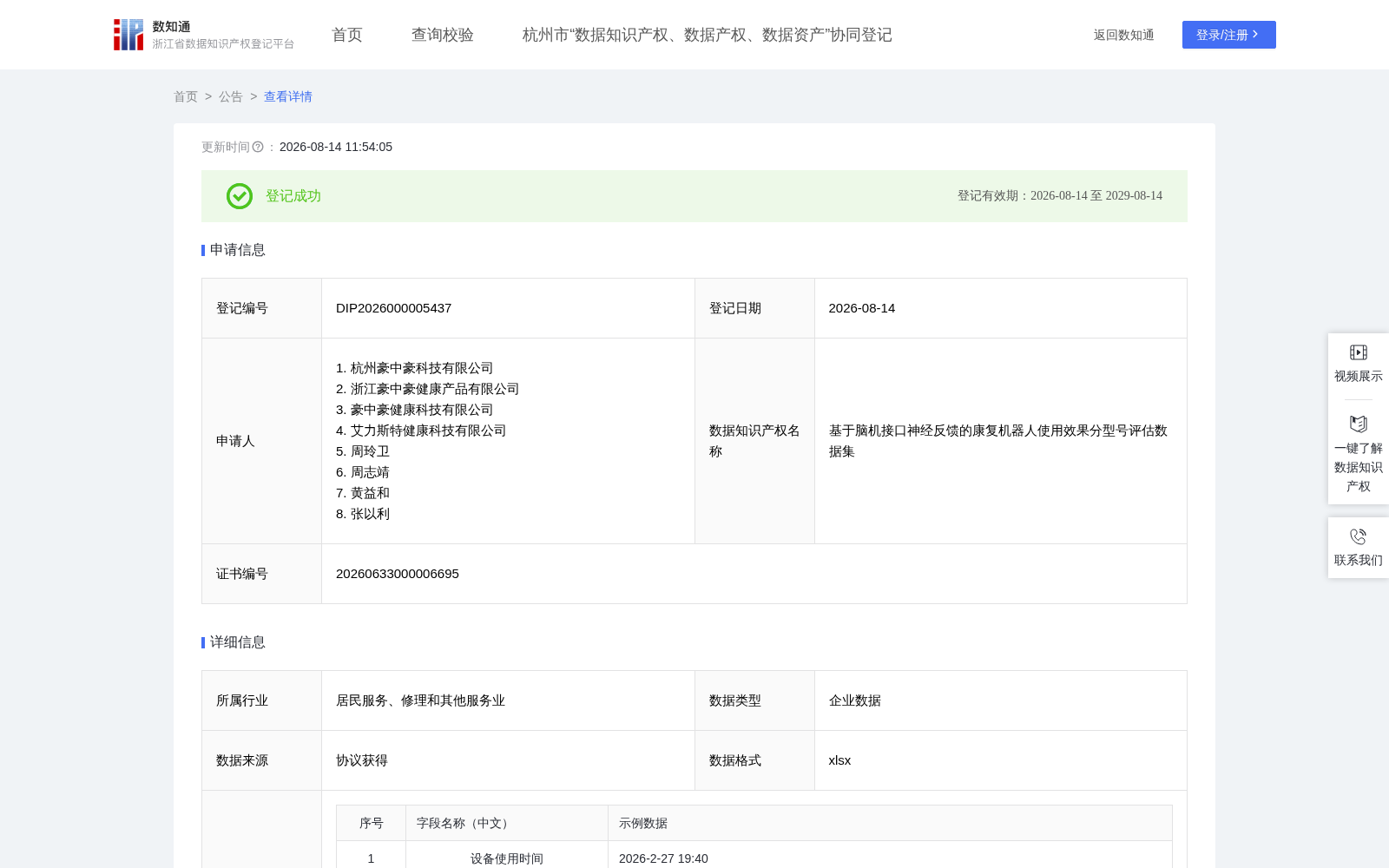Click sample data 2026-2-27 19:40
The height and width of the screenshot is (868, 1389).
(663, 858)
